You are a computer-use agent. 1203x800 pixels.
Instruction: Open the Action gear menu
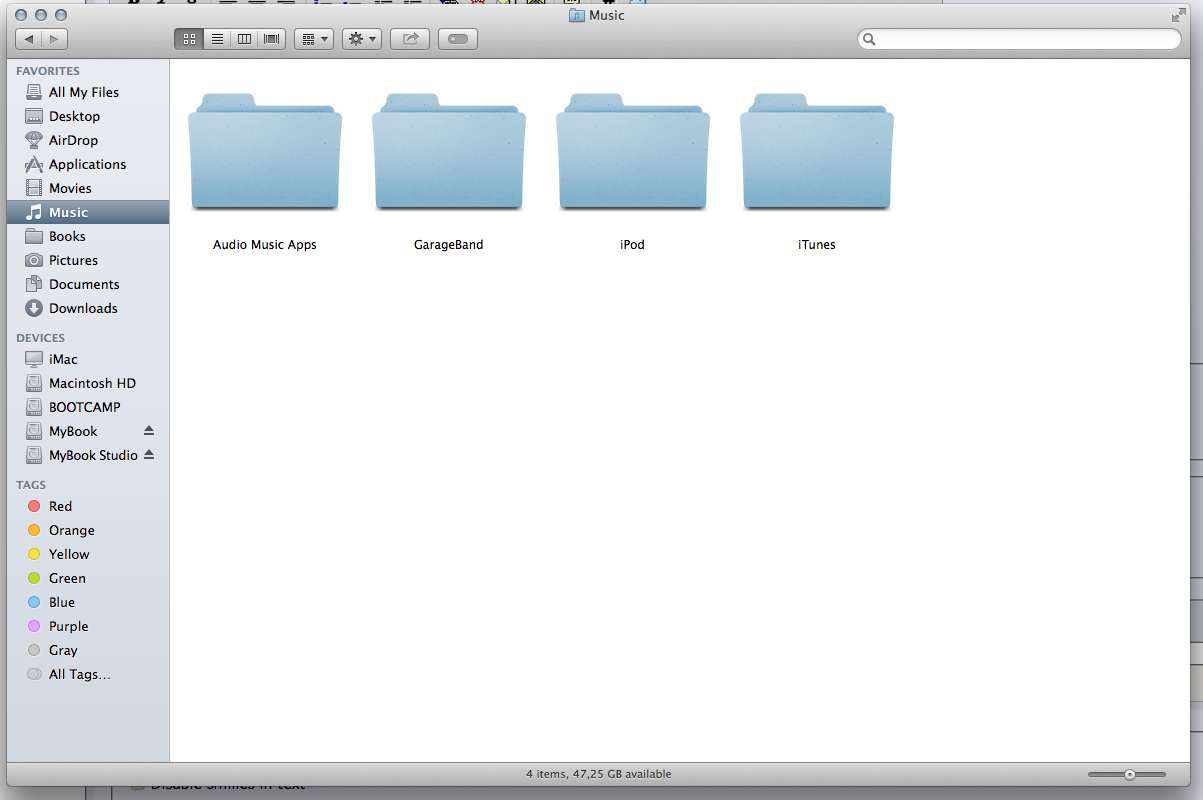click(362, 39)
